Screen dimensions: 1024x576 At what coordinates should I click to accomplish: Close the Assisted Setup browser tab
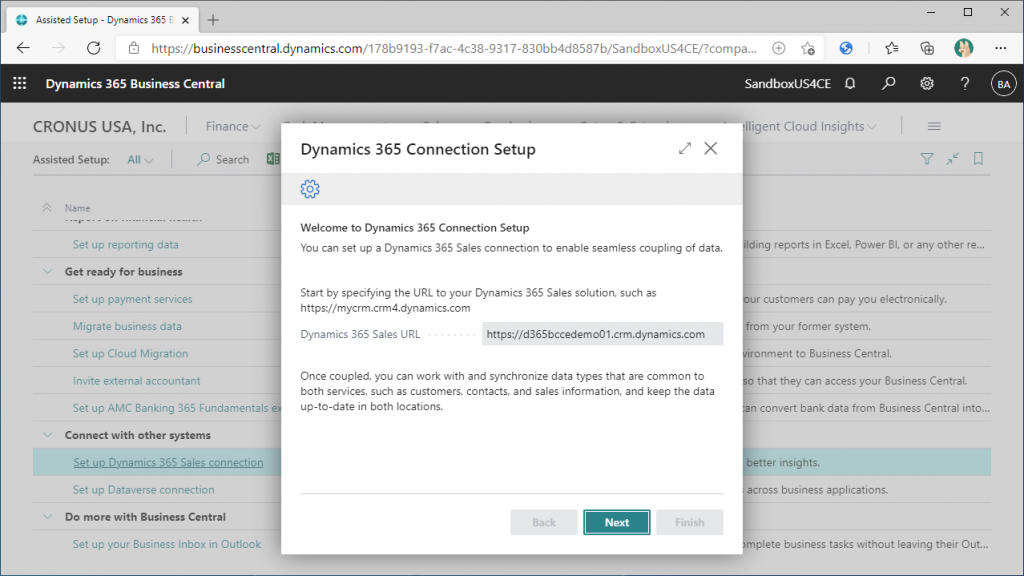click(x=185, y=20)
